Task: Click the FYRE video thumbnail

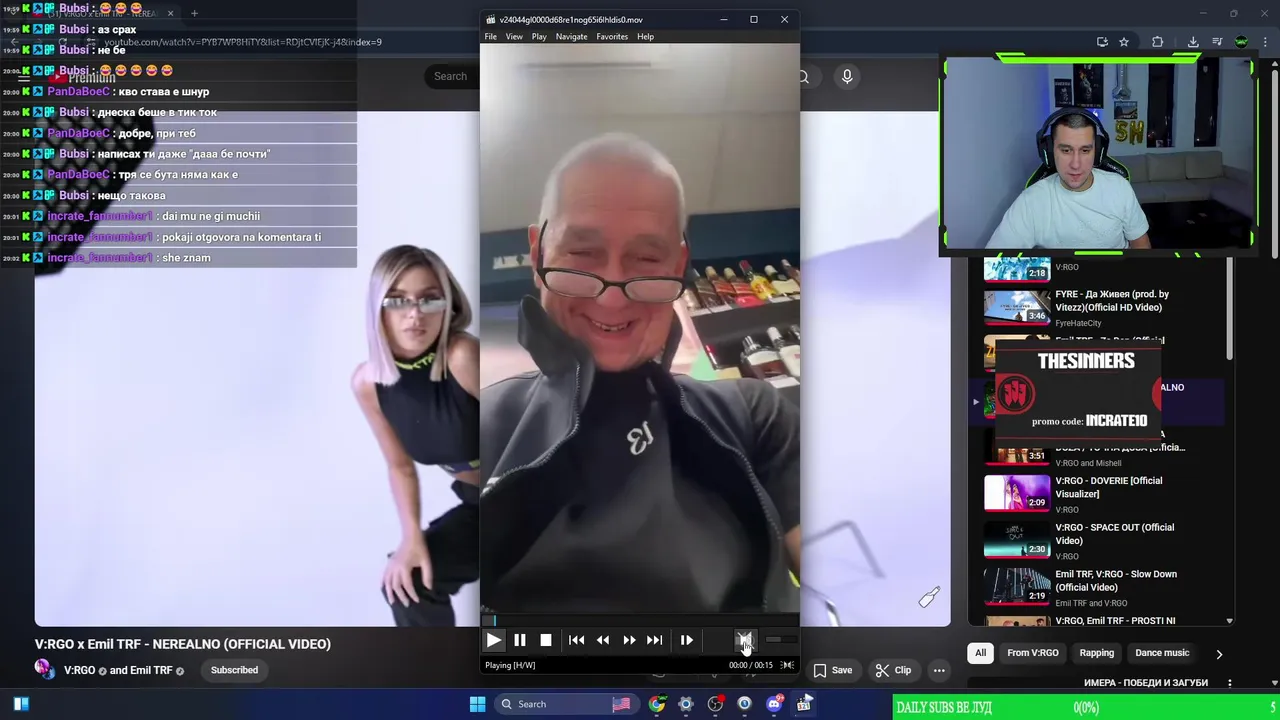Action: (x=1017, y=306)
